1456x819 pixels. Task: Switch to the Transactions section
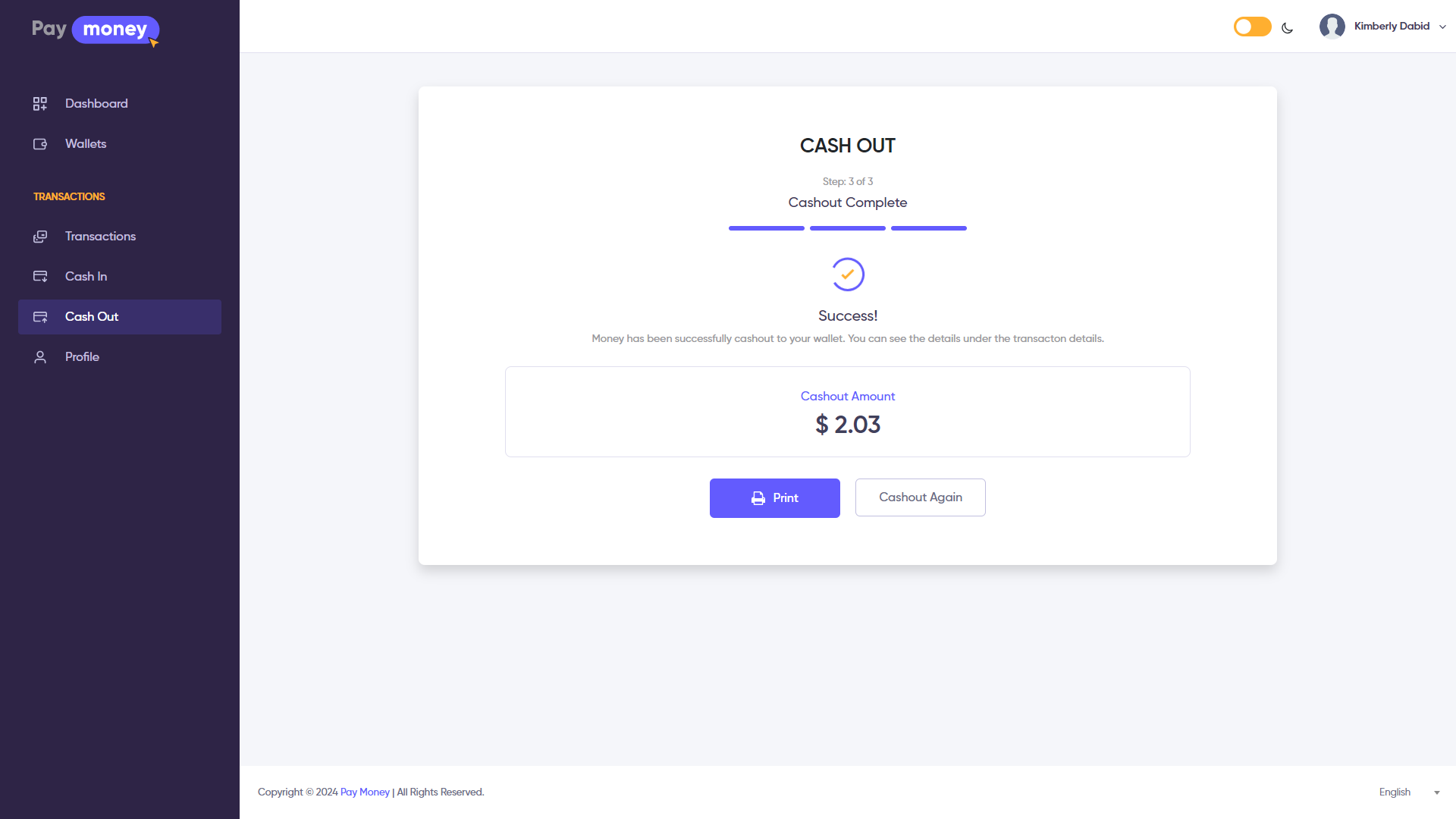(99, 236)
